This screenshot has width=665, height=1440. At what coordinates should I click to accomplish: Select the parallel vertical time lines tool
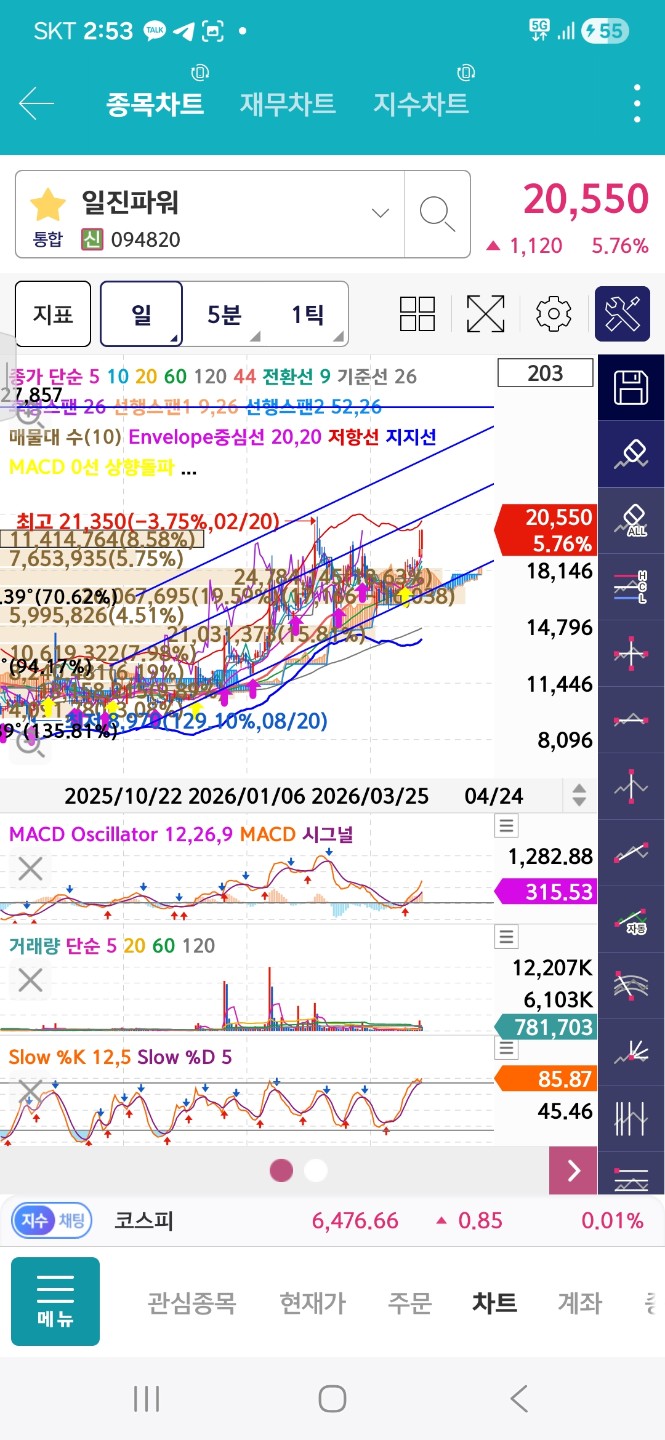coord(631,1117)
